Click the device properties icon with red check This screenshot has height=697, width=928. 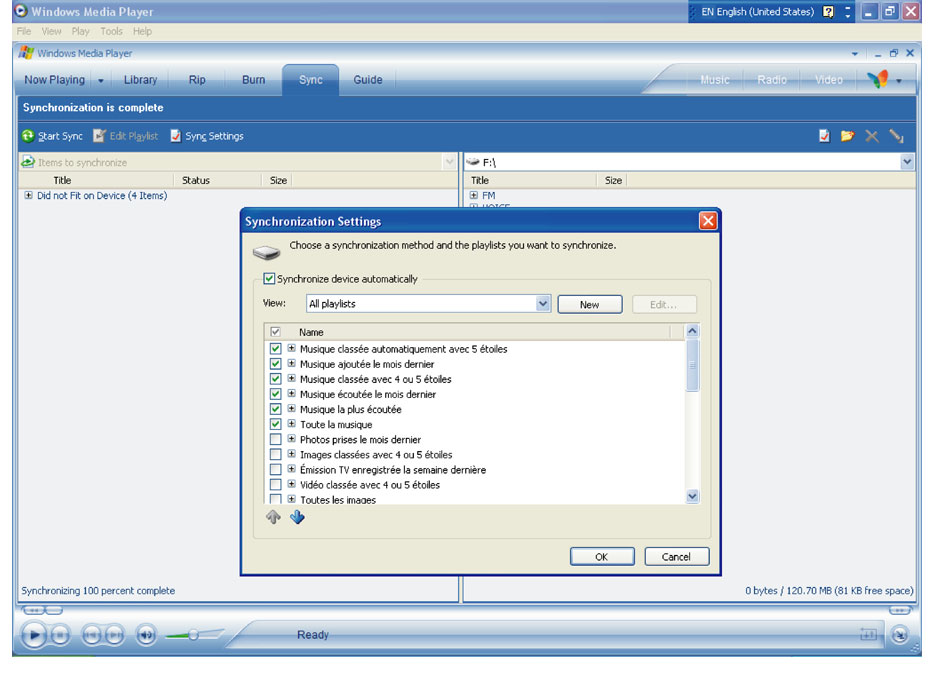tap(824, 136)
